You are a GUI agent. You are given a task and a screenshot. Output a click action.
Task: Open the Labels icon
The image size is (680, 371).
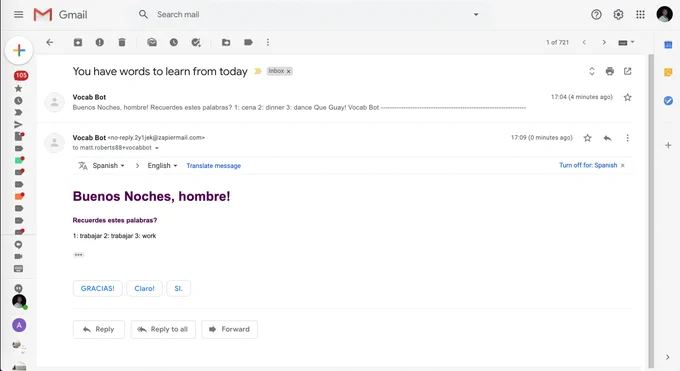248,42
